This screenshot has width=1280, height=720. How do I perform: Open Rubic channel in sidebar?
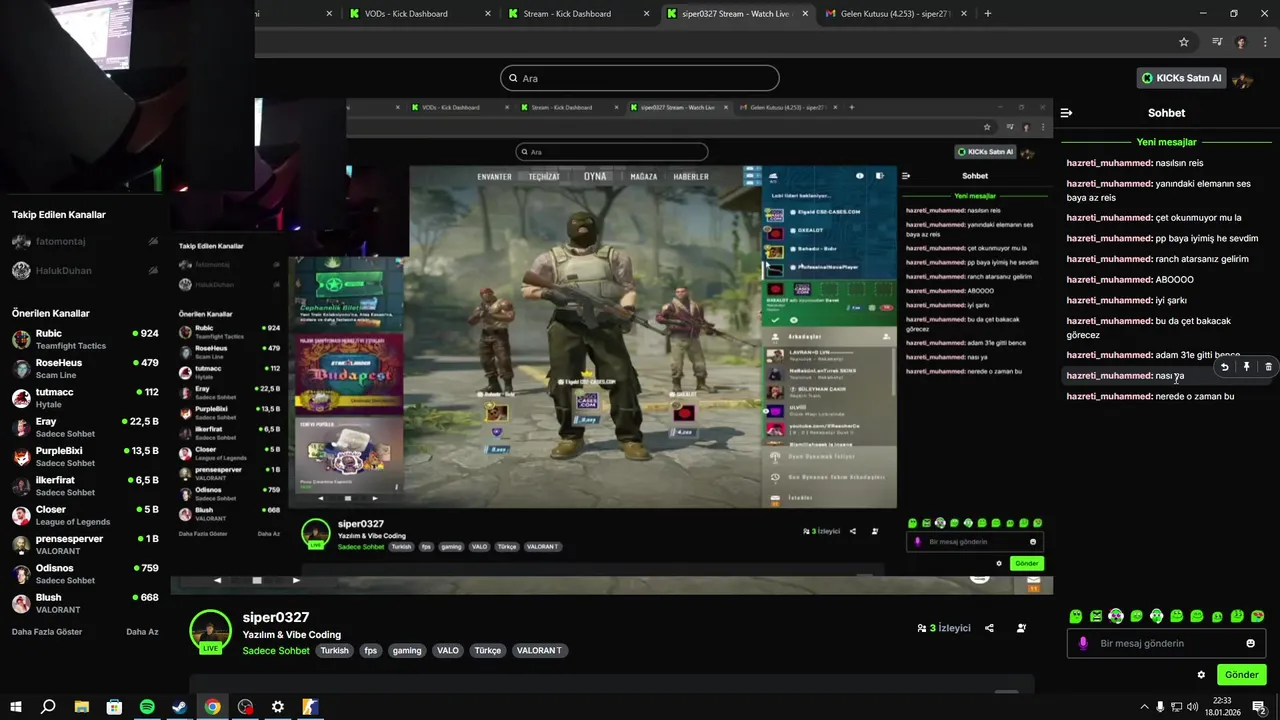[85, 339]
